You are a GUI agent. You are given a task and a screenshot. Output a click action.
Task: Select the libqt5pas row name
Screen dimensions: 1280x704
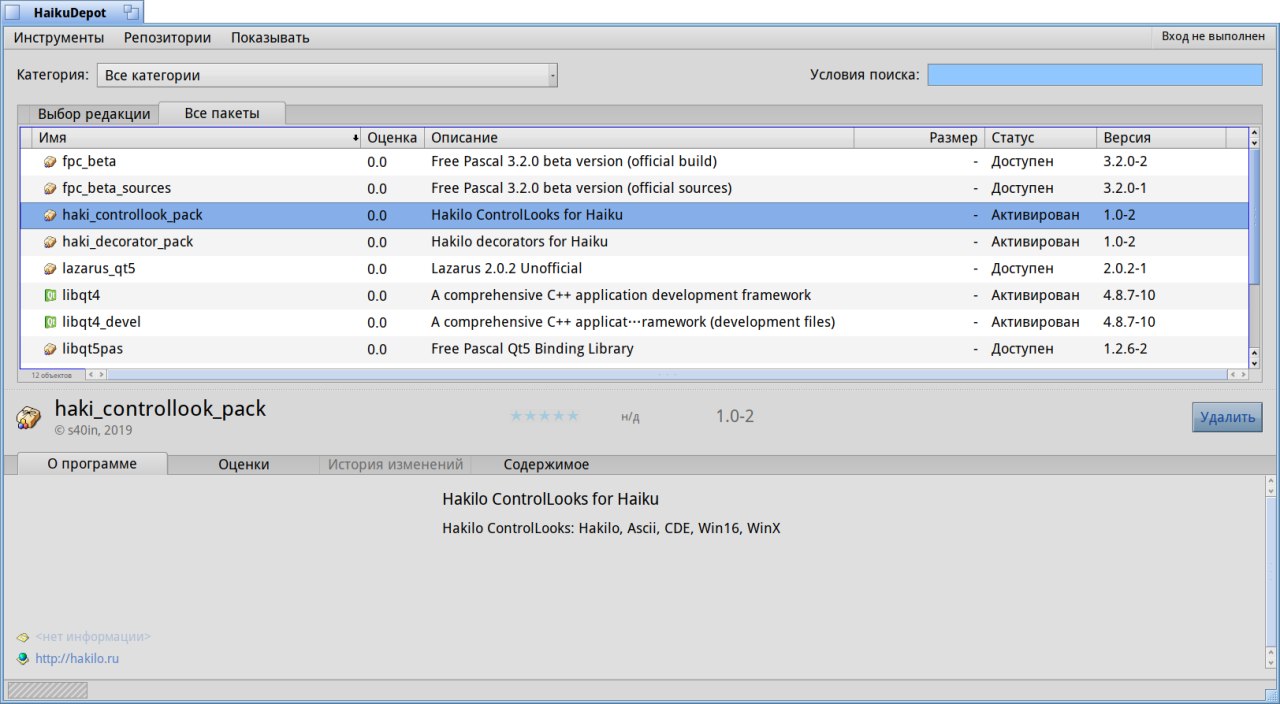click(92, 349)
